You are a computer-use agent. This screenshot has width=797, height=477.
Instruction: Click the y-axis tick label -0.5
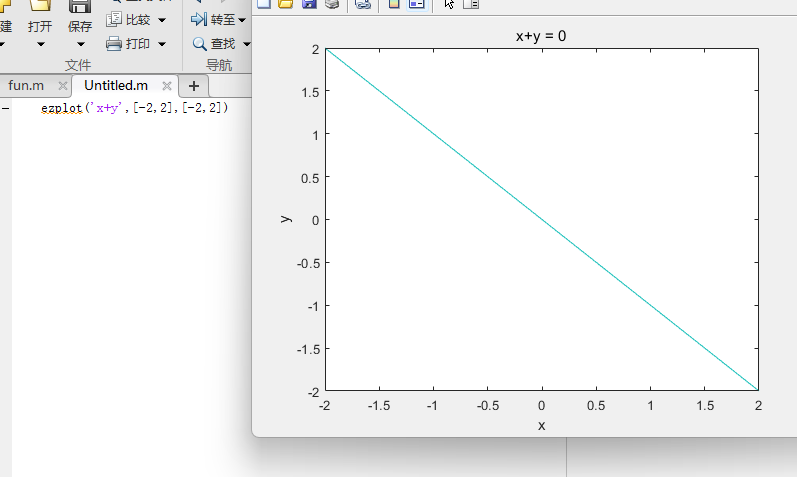click(309, 263)
